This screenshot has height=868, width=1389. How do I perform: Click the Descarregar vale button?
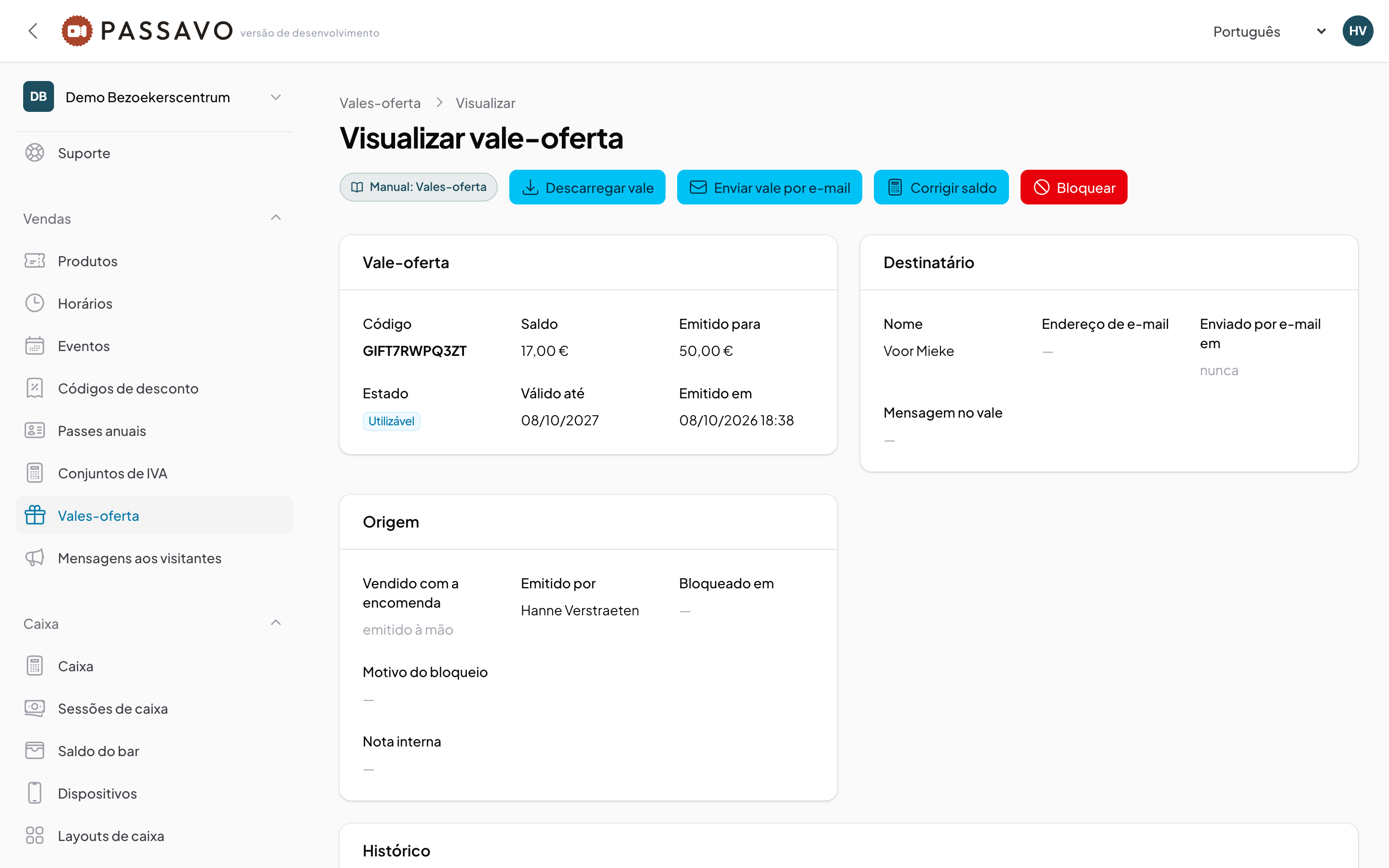pos(587,187)
